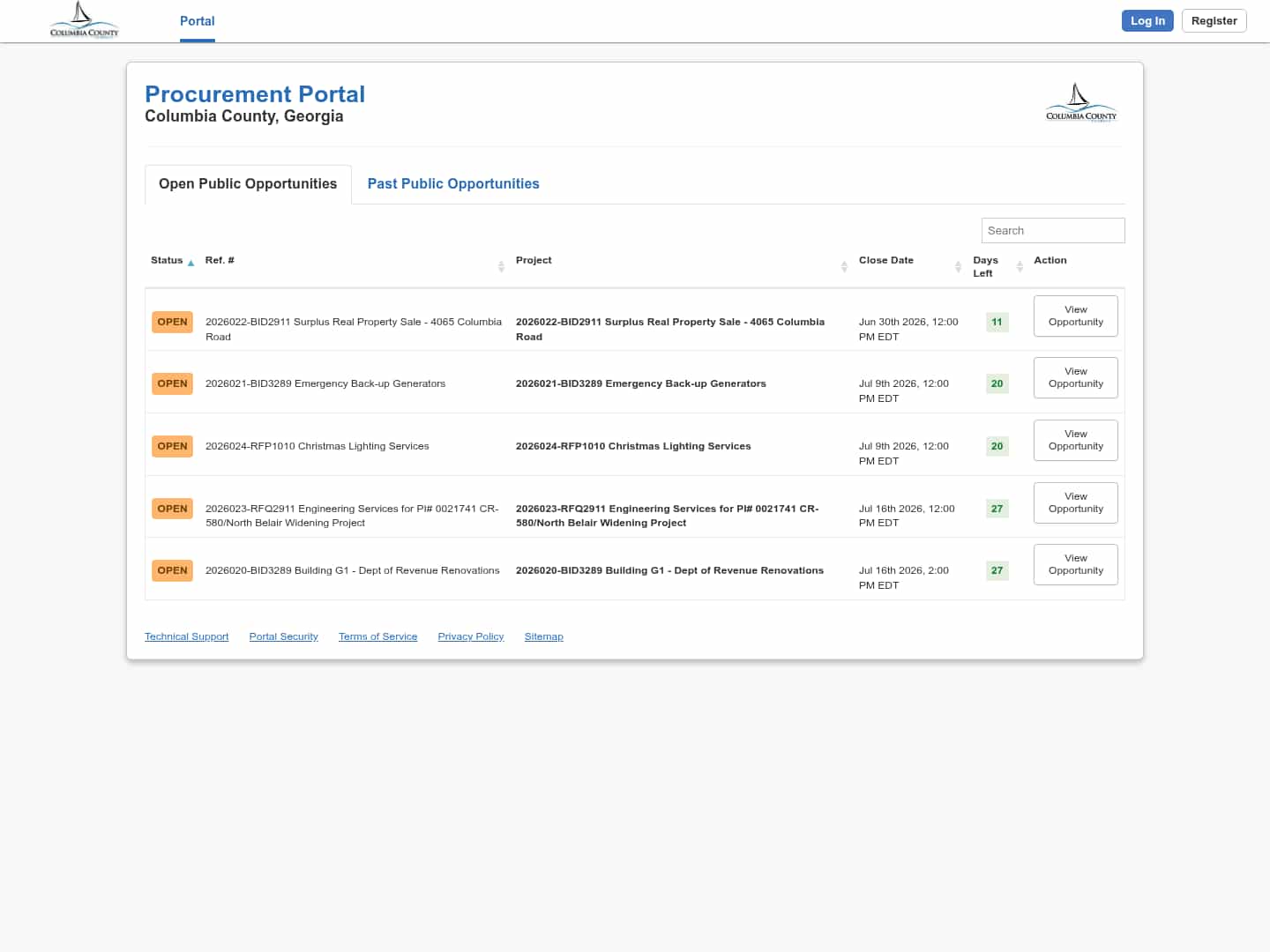The height and width of the screenshot is (952, 1270).
Task: Open the Technical Support link
Action: (x=186, y=636)
